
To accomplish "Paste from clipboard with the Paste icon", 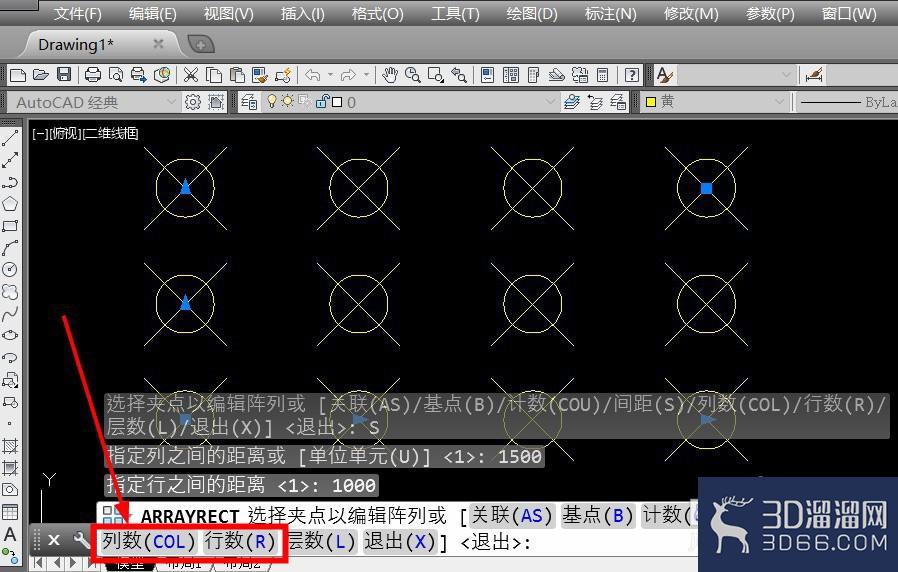I will [237, 75].
